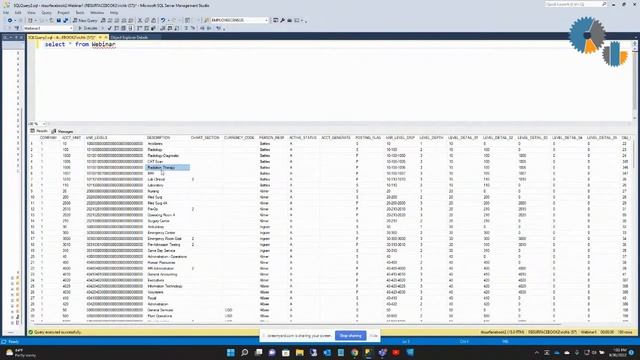The image size is (640, 360).
Task: Select the Emergency Center cell
Action: [167, 233]
